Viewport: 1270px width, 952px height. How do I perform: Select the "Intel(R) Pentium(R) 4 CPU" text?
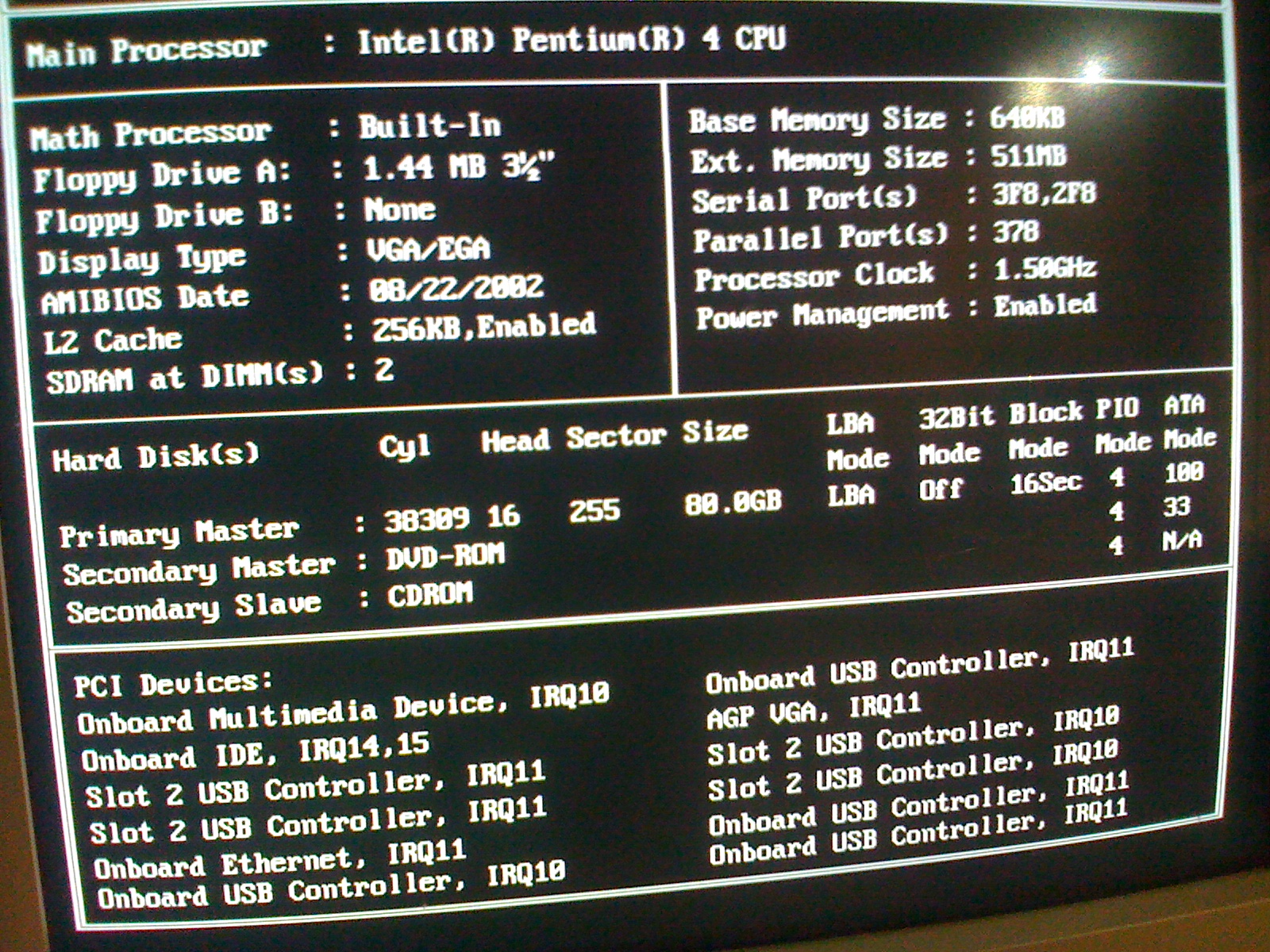(x=571, y=40)
